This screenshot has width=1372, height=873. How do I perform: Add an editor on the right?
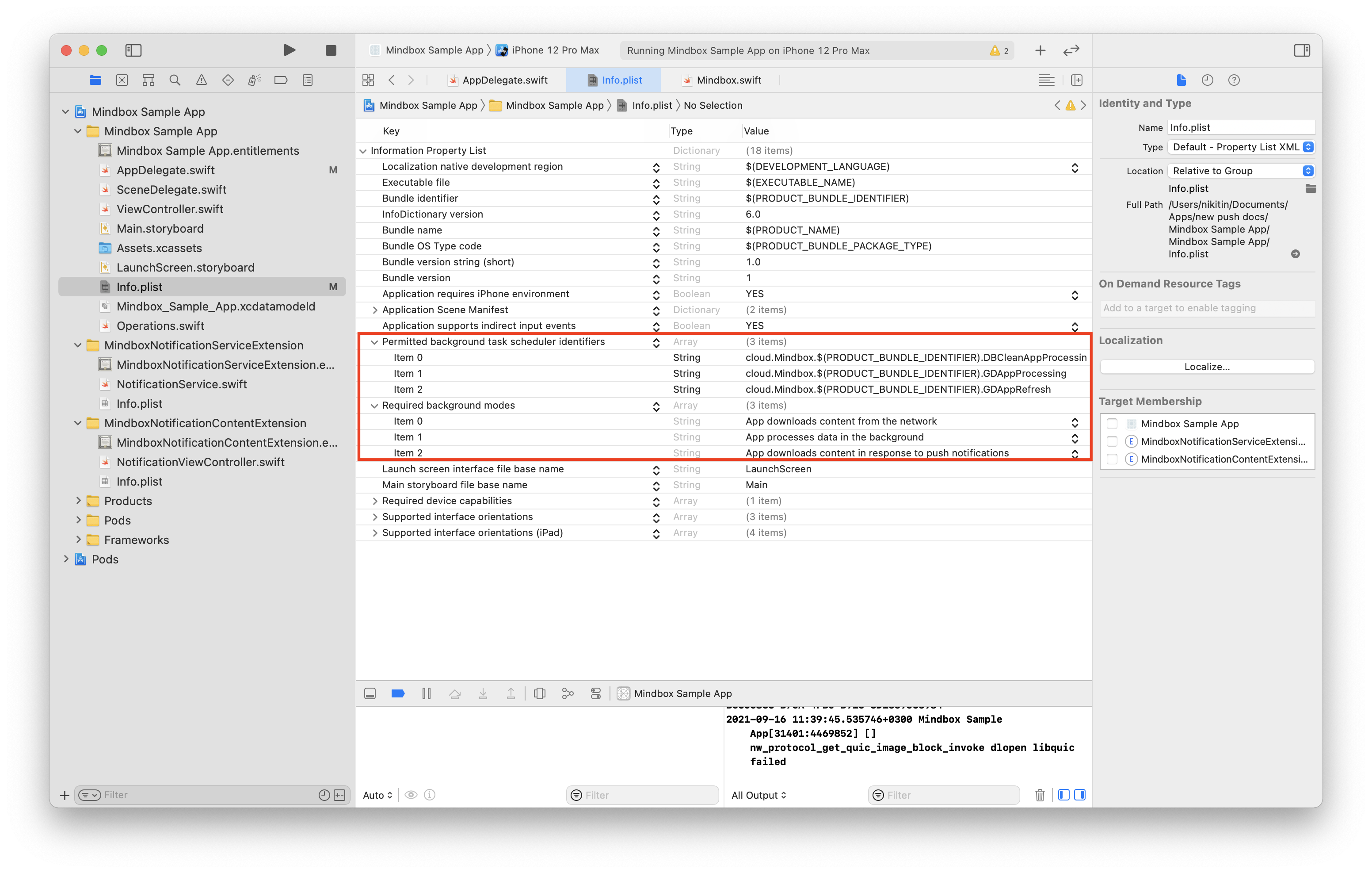(1076, 80)
